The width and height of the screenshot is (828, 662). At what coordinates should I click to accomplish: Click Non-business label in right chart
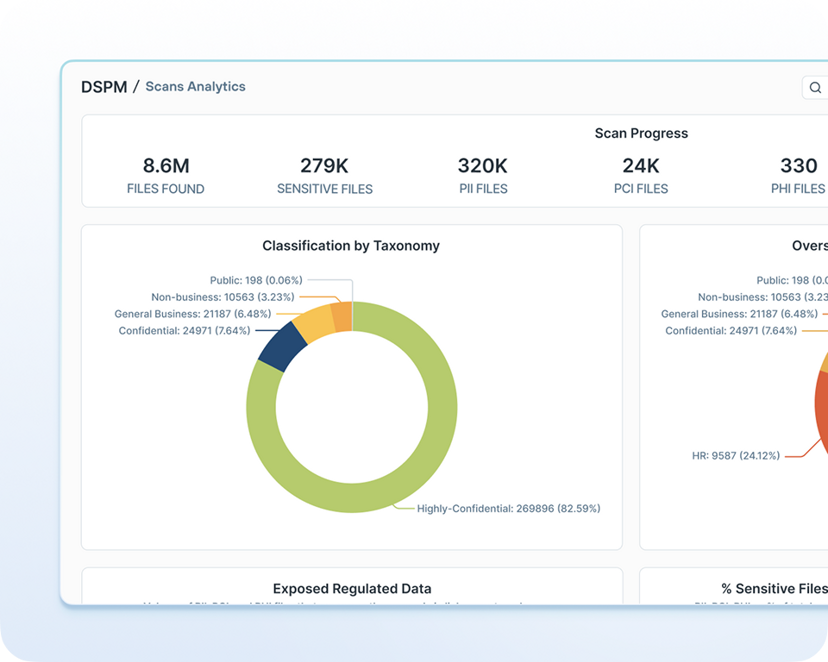[x=763, y=297]
